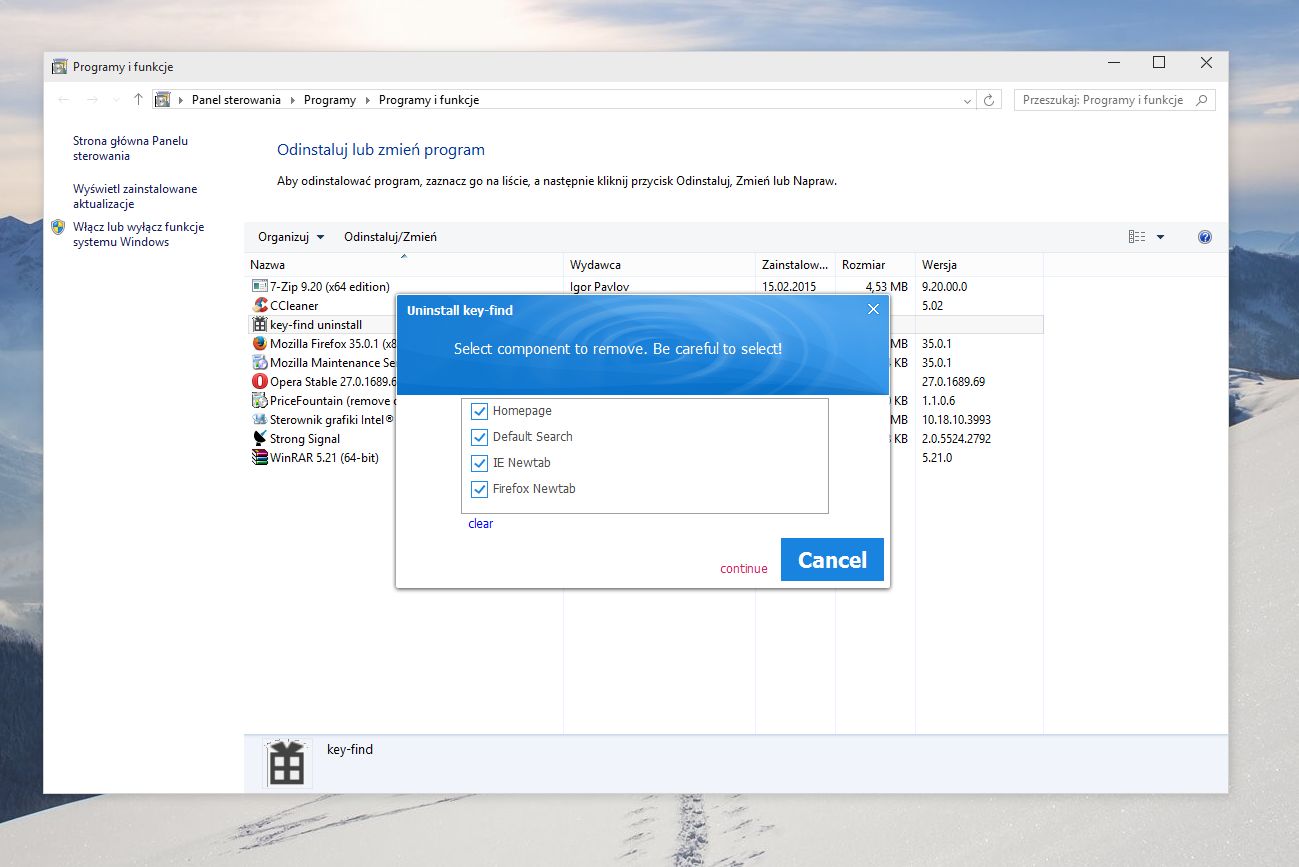
Task: Sort the list by the Rozmiar column
Action: click(x=875, y=265)
